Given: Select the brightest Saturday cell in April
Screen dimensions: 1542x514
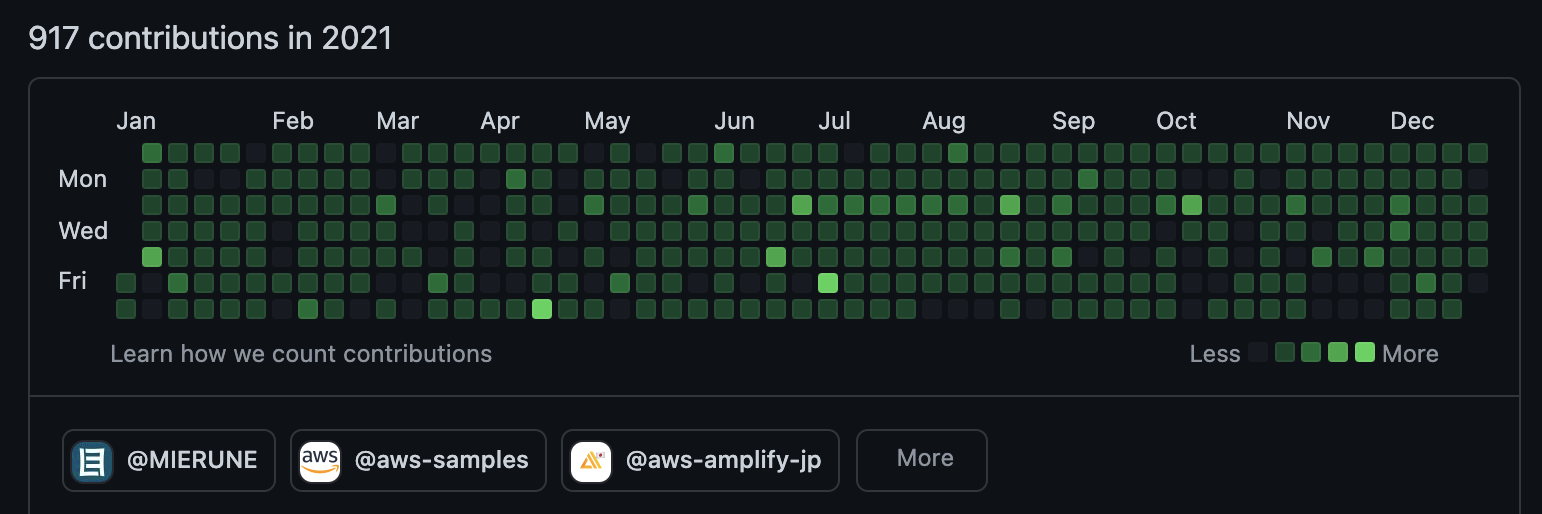Looking at the screenshot, I should point(542,309).
